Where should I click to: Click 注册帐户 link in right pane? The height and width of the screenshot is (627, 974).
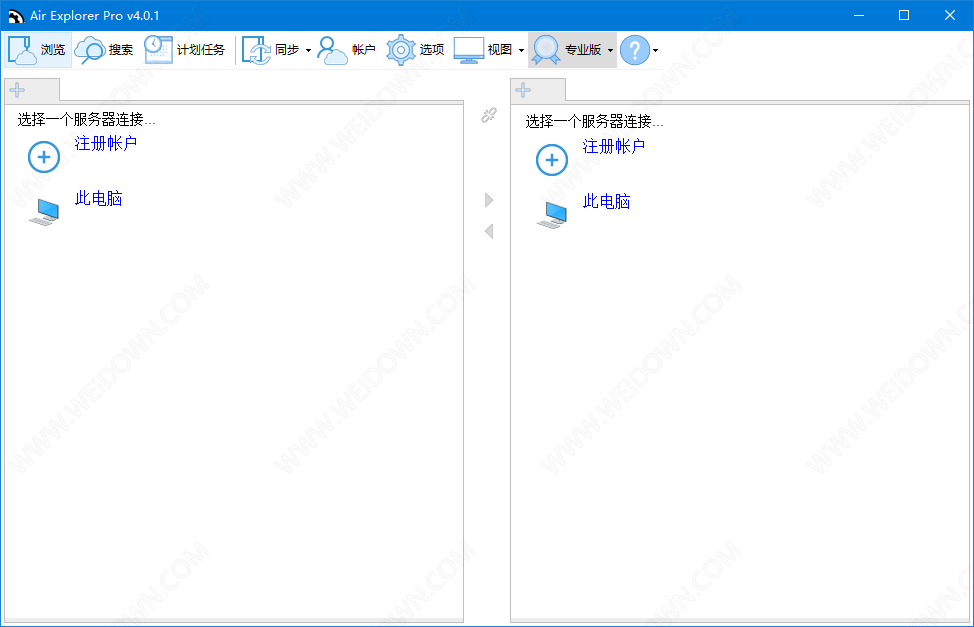point(614,147)
